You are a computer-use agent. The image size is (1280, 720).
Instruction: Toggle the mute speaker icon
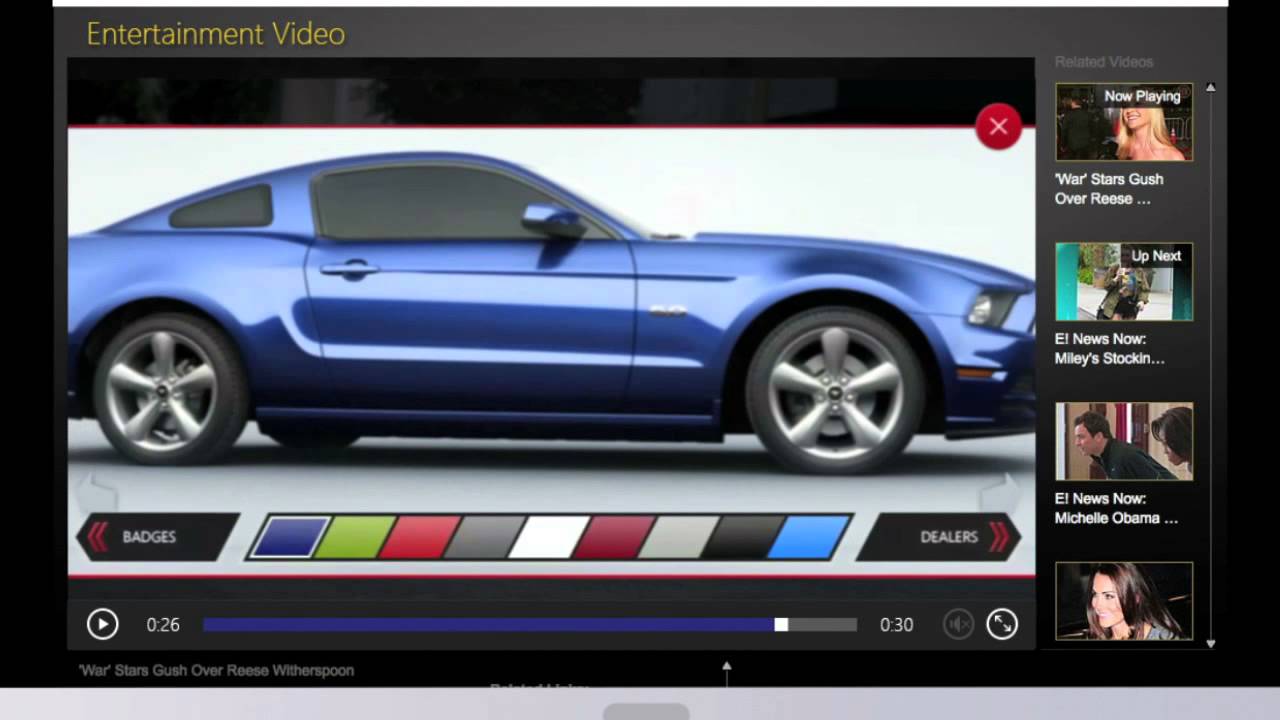pyautogui.click(x=958, y=624)
